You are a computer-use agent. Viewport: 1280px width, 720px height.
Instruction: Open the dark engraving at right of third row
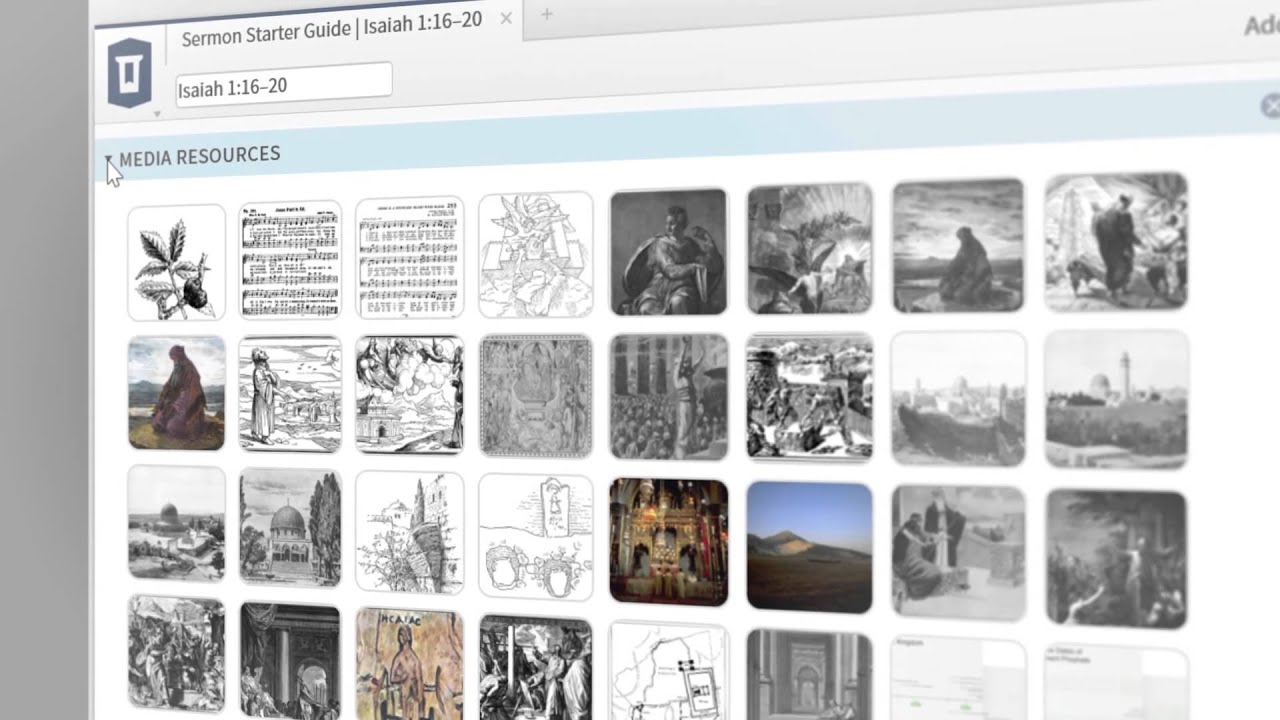tap(1116, 559)
